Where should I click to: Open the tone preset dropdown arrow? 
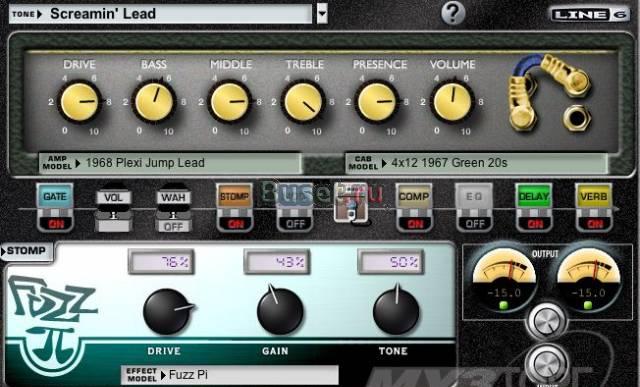click(322, 13)
